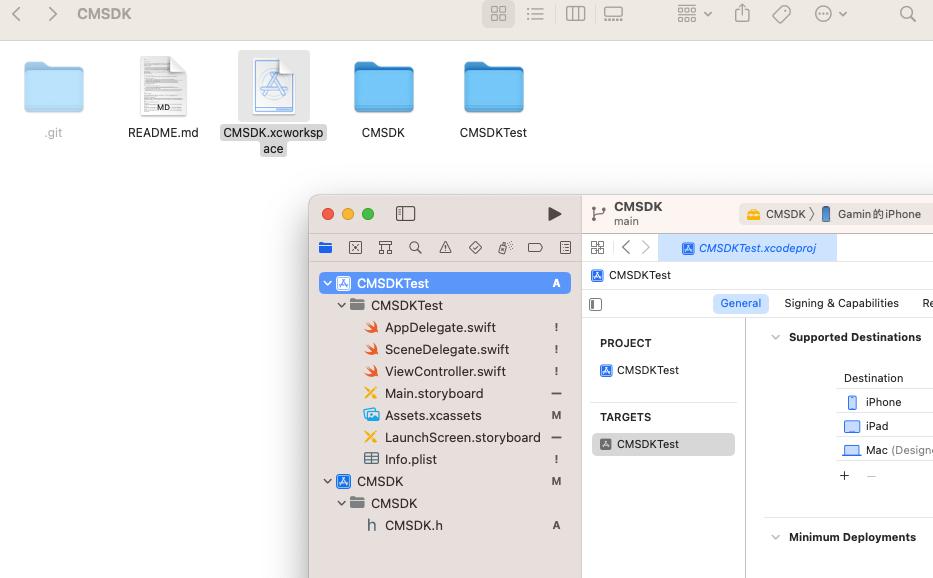
Task: Click the main branch label
Action: click(627, 221)
